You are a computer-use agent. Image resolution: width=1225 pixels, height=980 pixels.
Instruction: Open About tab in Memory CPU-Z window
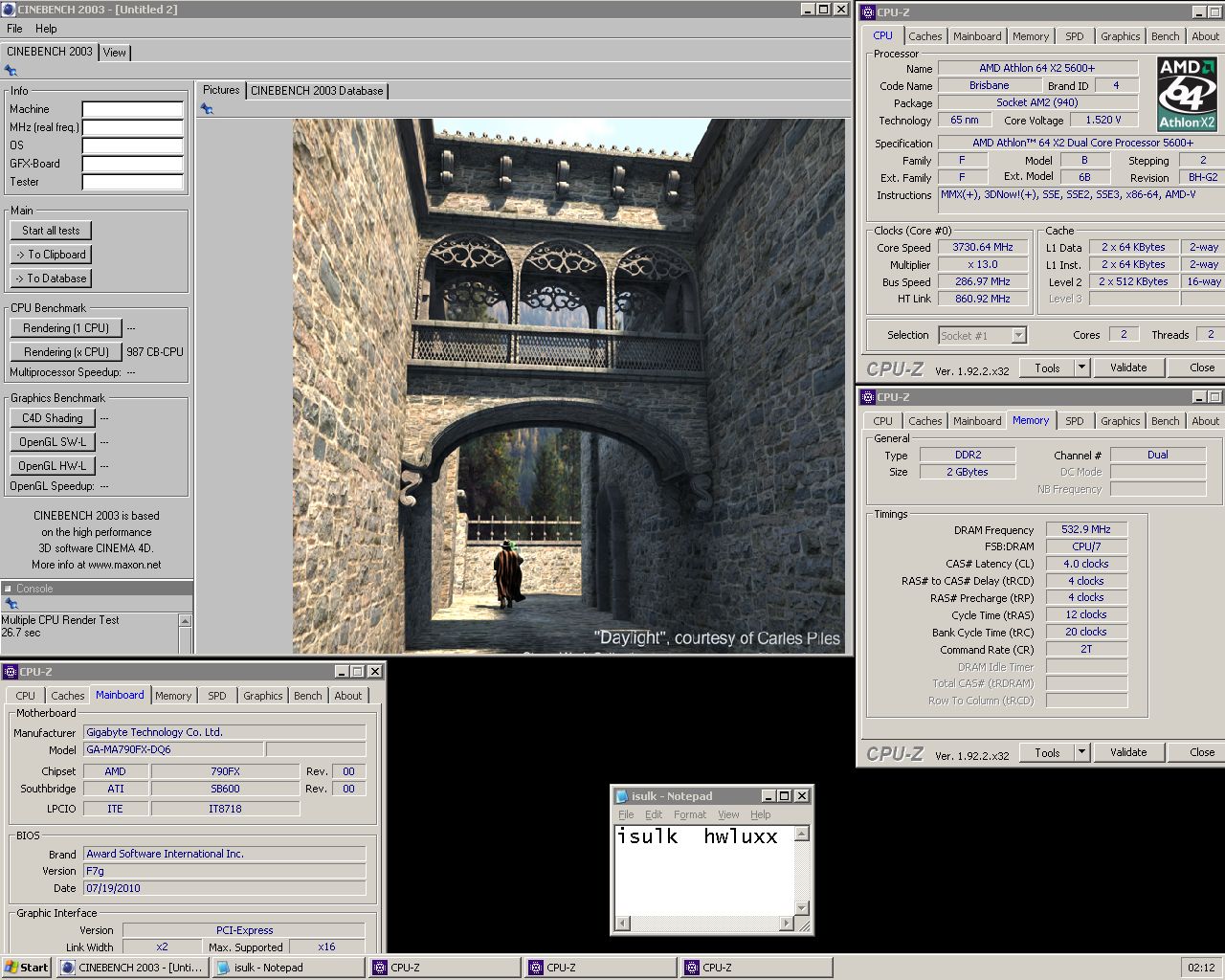point(1205,421)
